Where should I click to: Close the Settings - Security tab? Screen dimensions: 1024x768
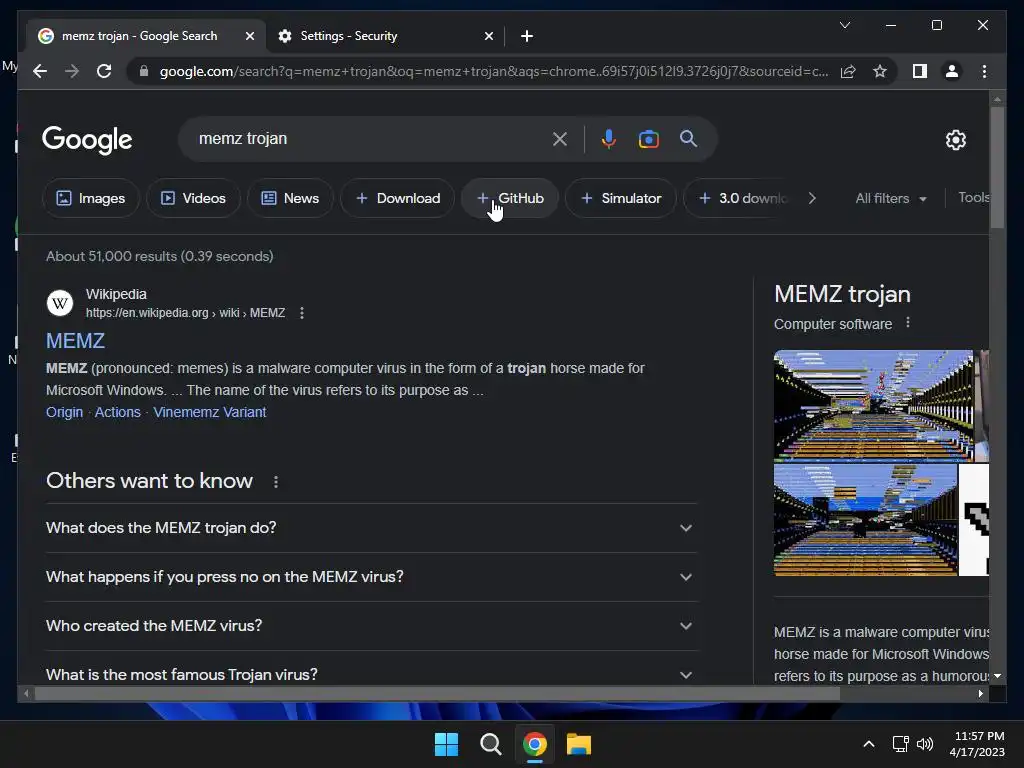pyautogui.click(x=488, y=36)
